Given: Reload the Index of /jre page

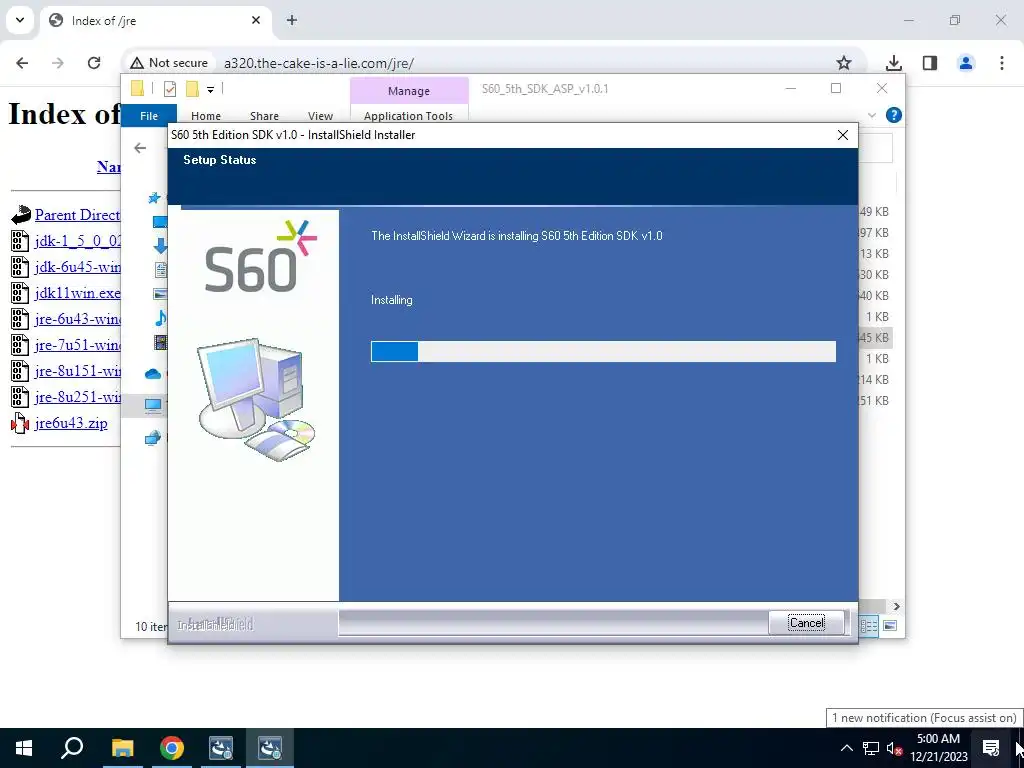Looking at the screenshot, I should tap(94, 63).
